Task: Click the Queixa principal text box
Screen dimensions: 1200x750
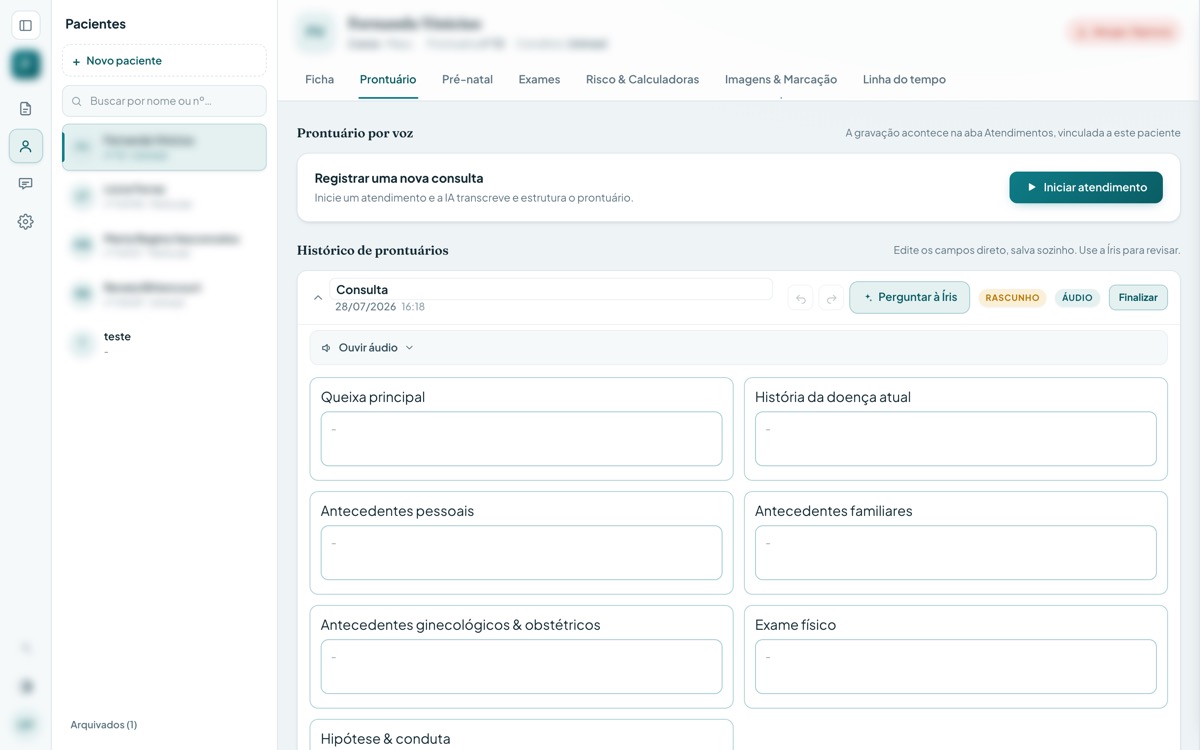Action: tap(521, 439)
